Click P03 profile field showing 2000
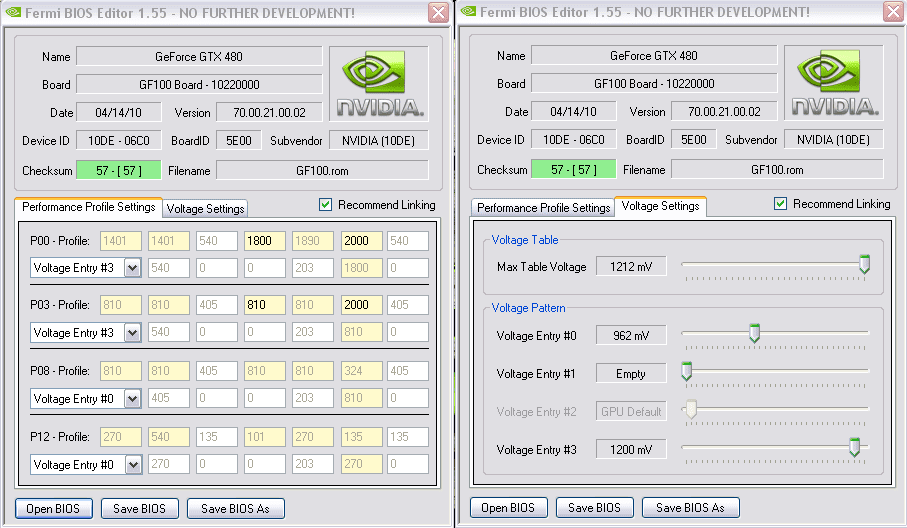907x528 pixels. point(362,305)
